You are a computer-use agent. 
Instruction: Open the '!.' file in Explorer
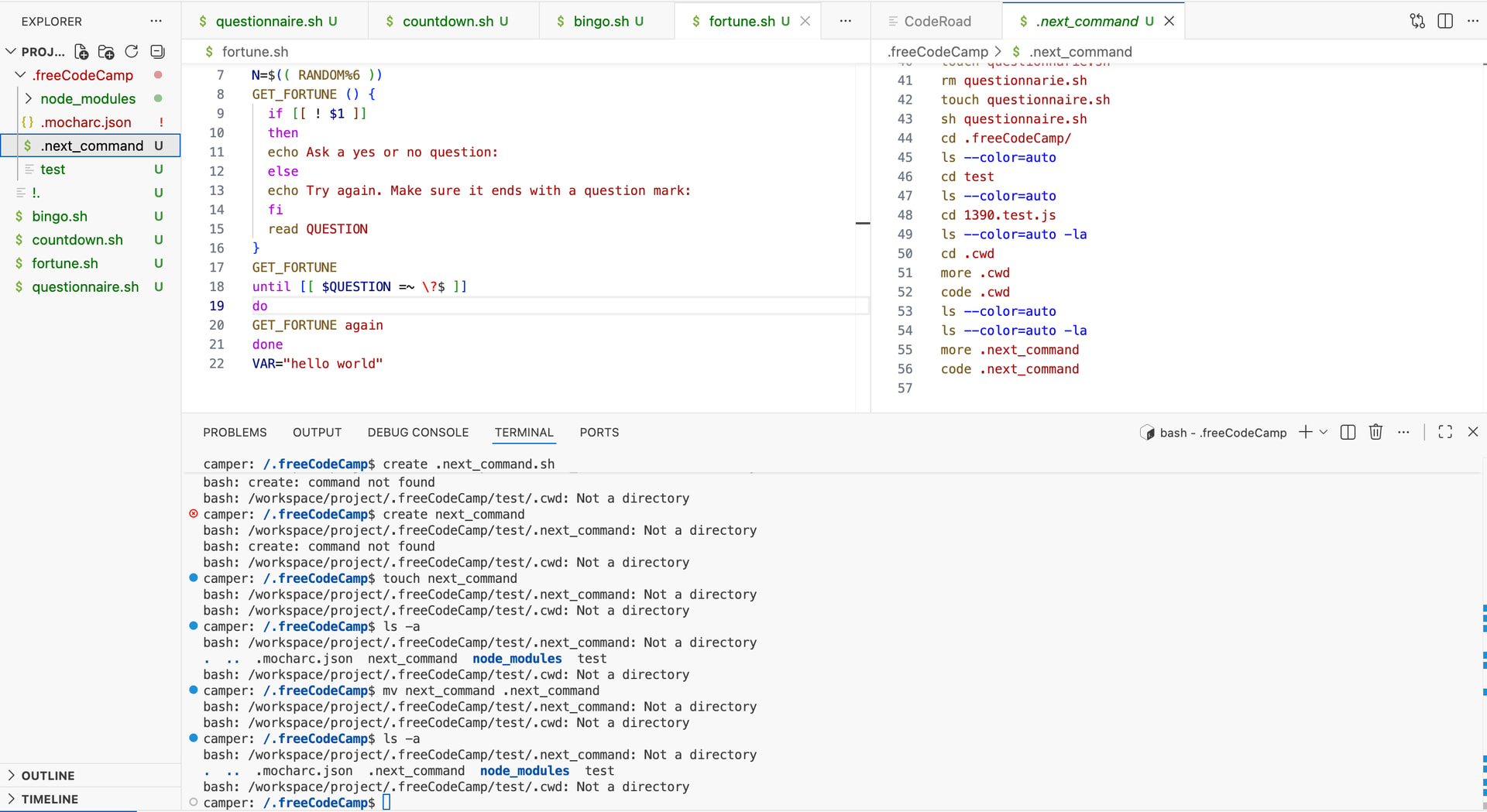tap(91, 193)
